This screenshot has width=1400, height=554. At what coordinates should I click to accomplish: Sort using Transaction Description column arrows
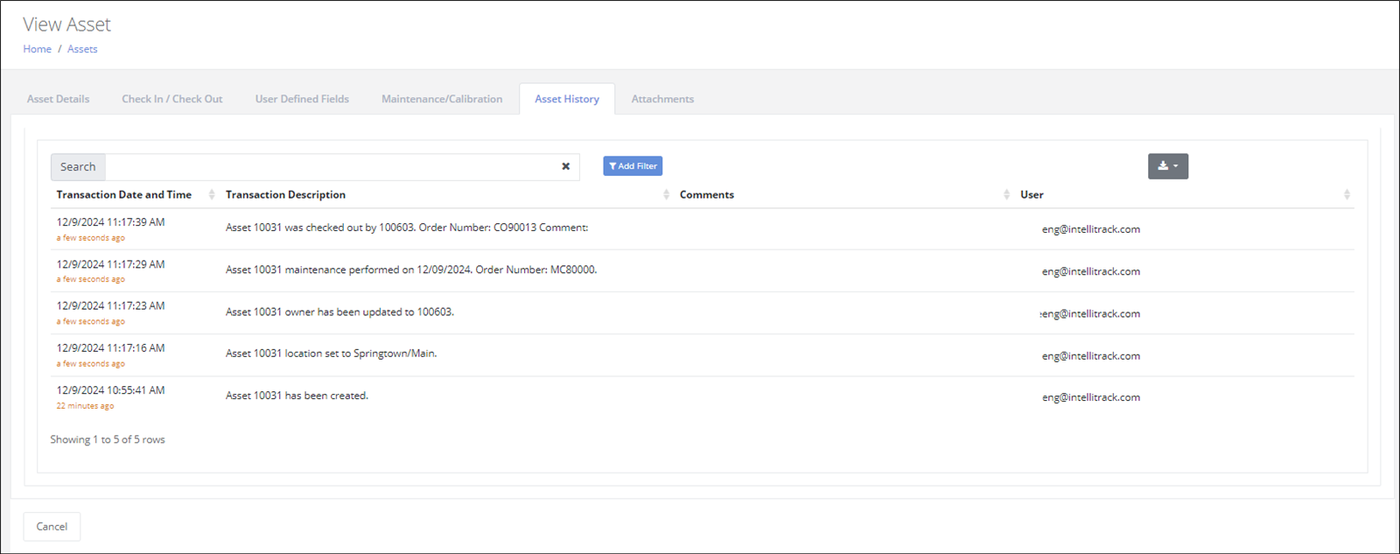[666, 195]
